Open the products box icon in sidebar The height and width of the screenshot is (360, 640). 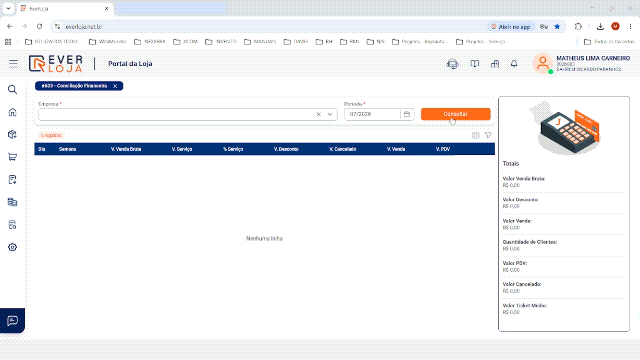click(x=13, y=135)
